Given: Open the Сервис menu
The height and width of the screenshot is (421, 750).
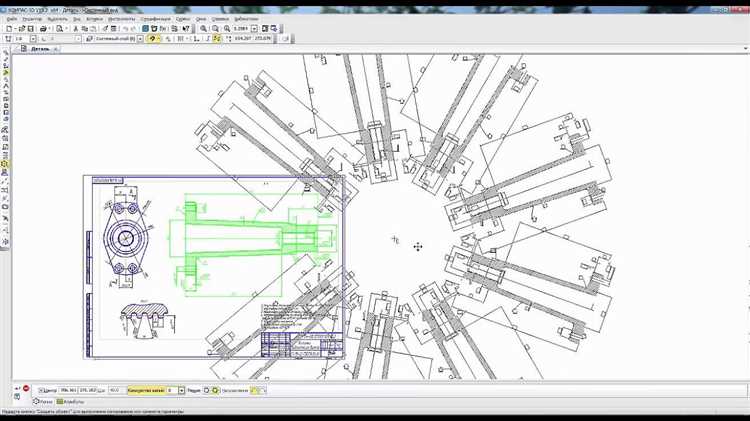Looking at the screenshot, I should point(183,19).
